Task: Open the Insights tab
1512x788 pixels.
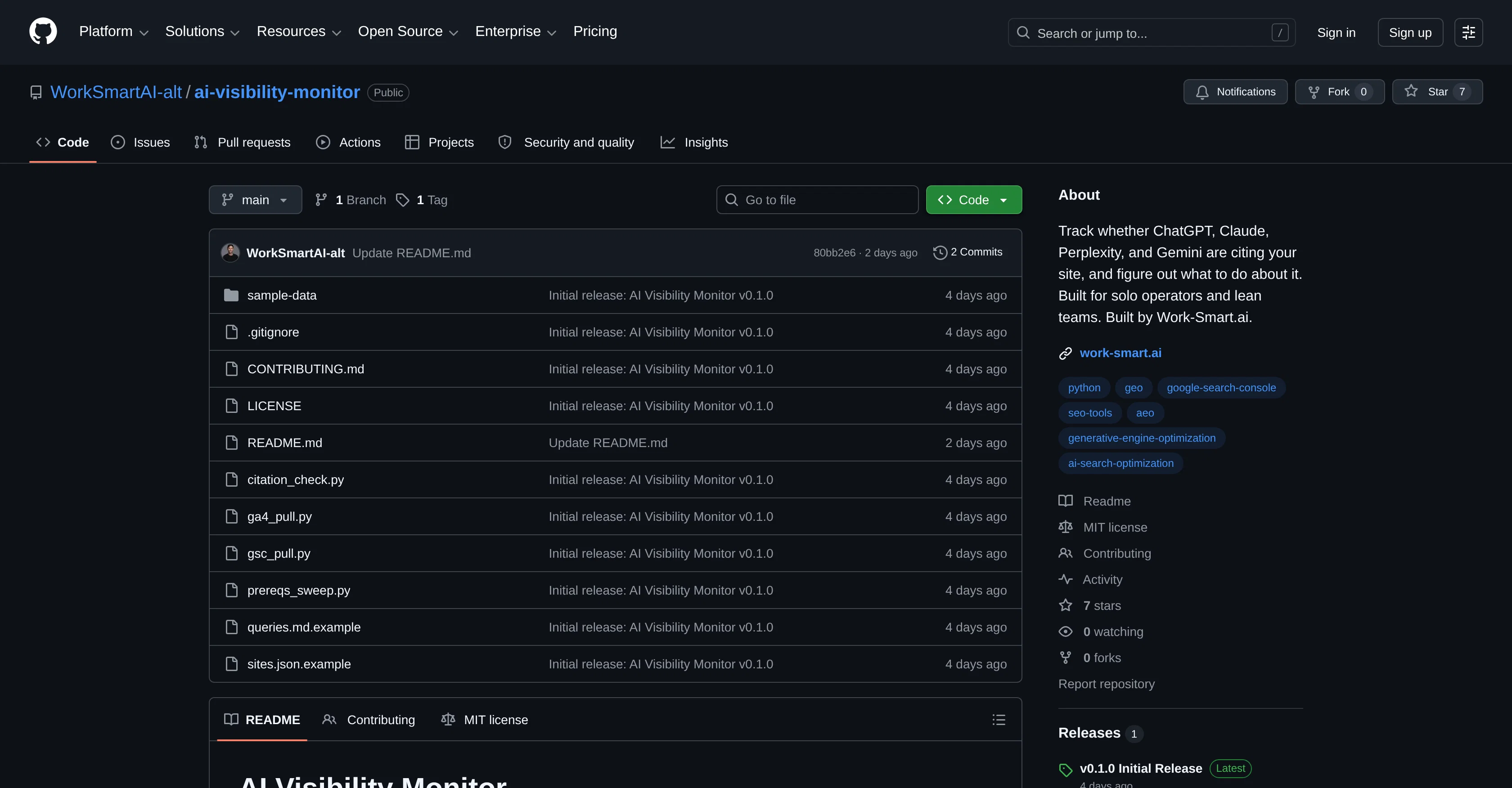Action: click(x=694, y=143)
